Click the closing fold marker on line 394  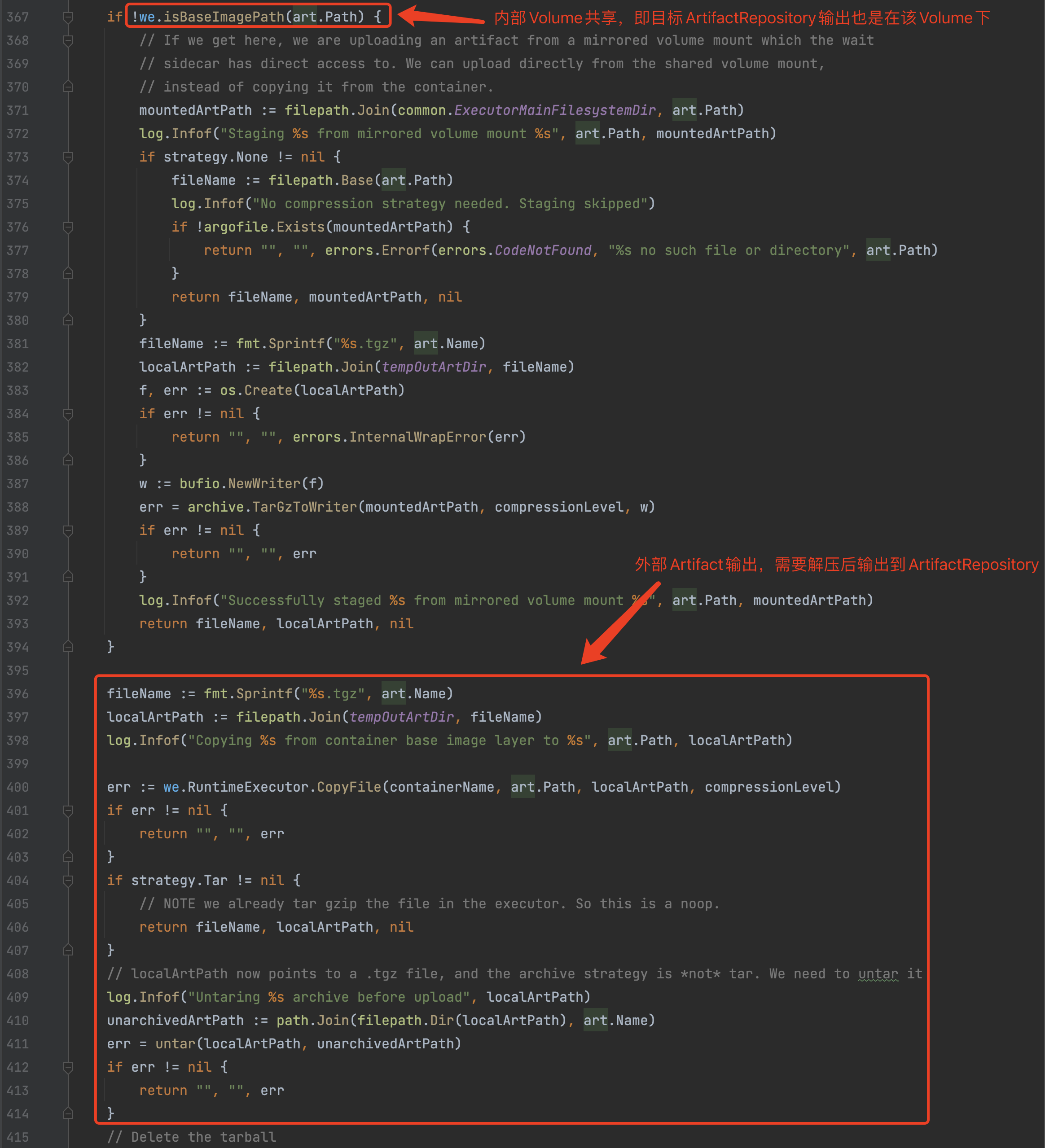coord(68,647)
